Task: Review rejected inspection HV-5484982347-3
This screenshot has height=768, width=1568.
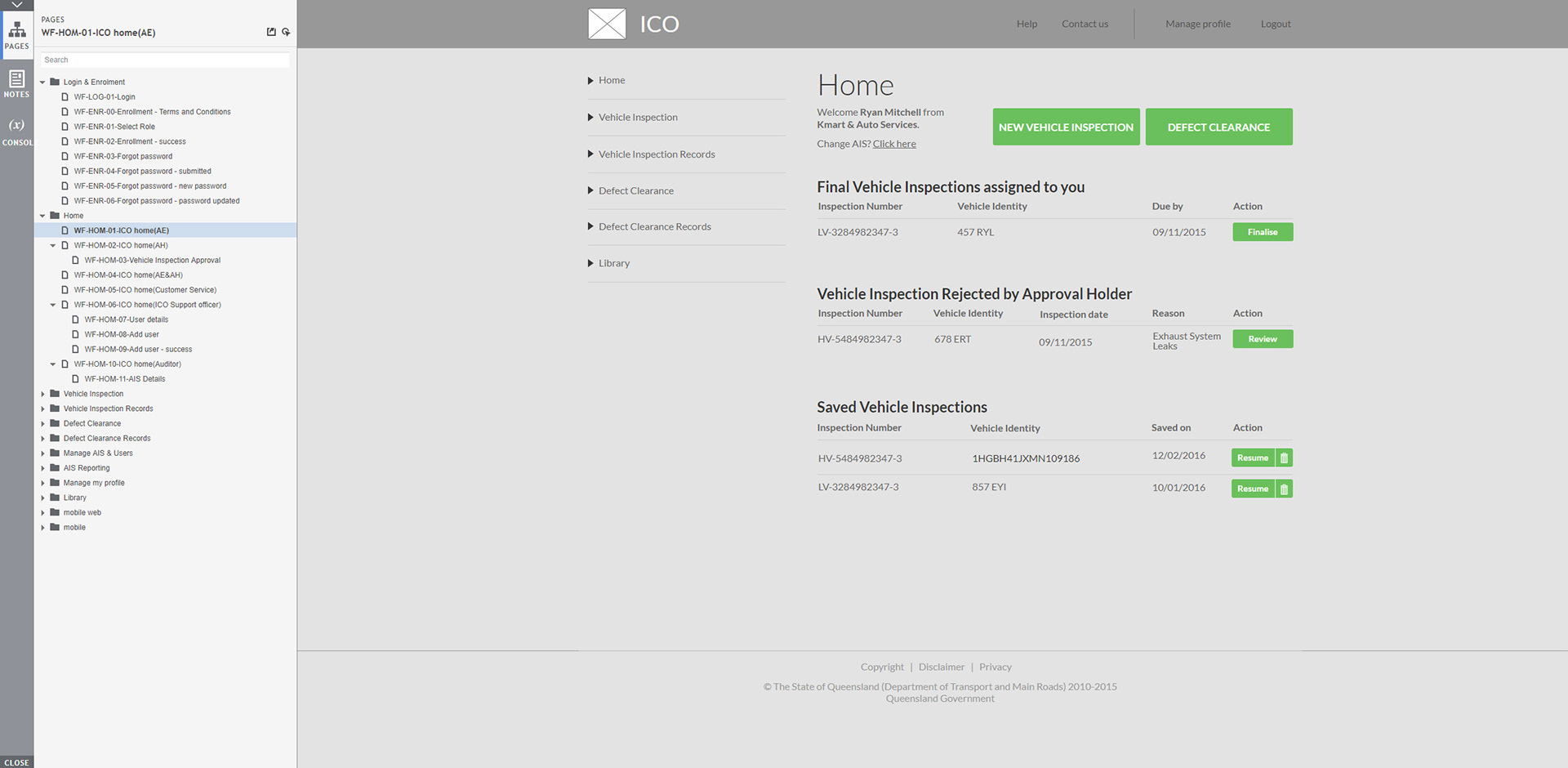Action: tap(1263, 339)
